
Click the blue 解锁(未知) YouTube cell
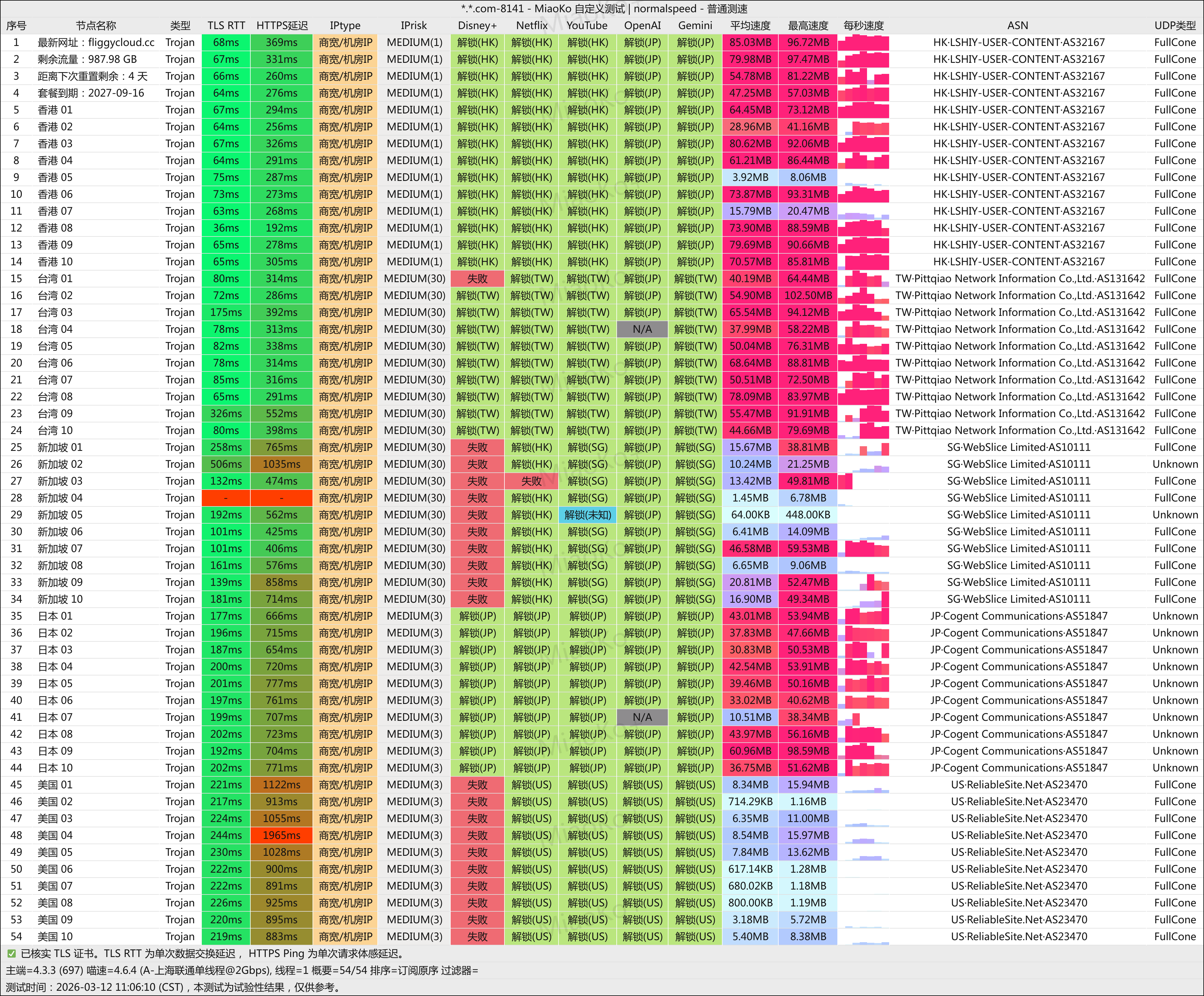[x=587, y=515]
